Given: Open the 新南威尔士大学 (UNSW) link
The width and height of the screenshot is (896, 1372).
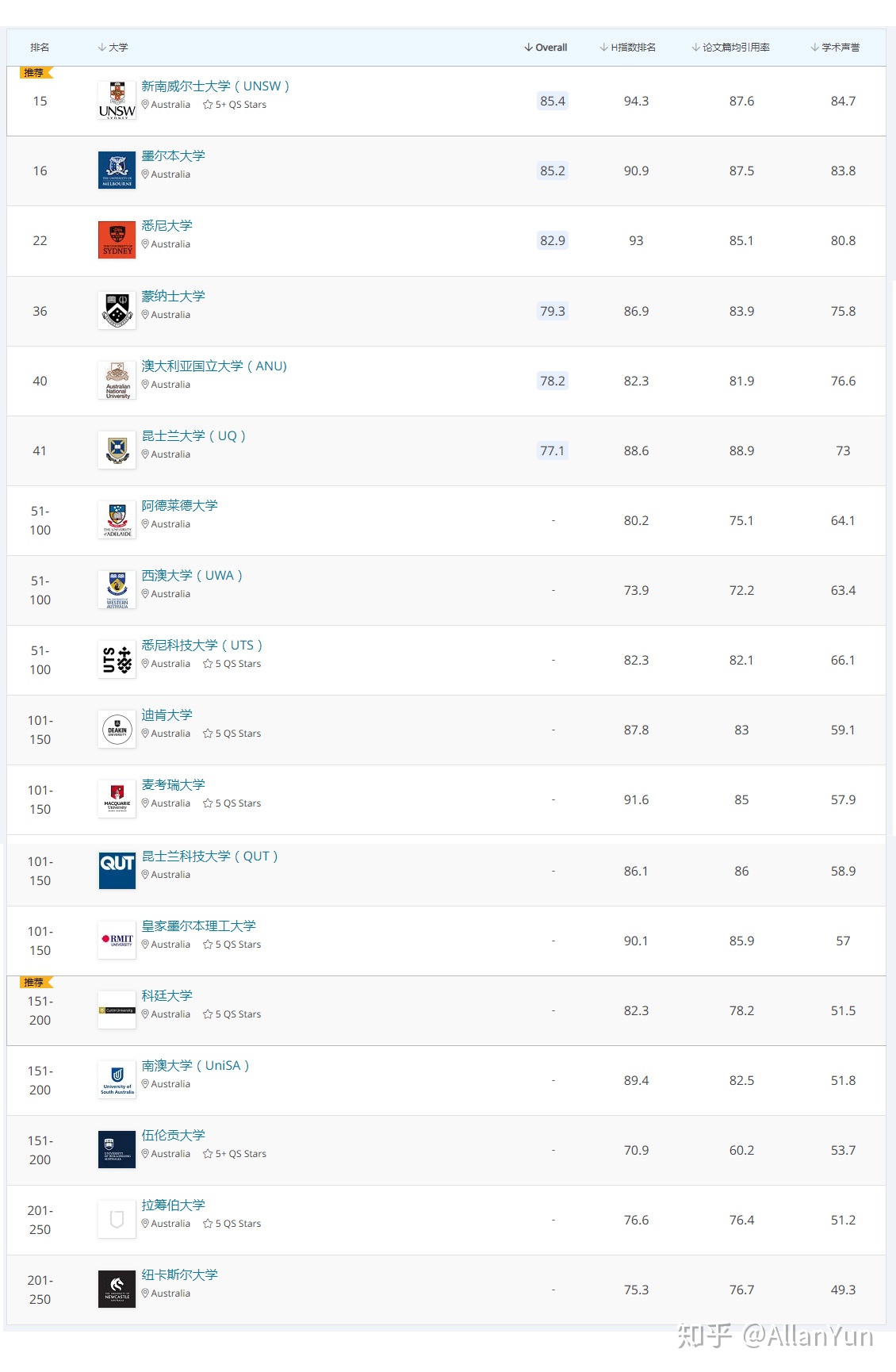Looking at the screenshot, I should point(215,86).
